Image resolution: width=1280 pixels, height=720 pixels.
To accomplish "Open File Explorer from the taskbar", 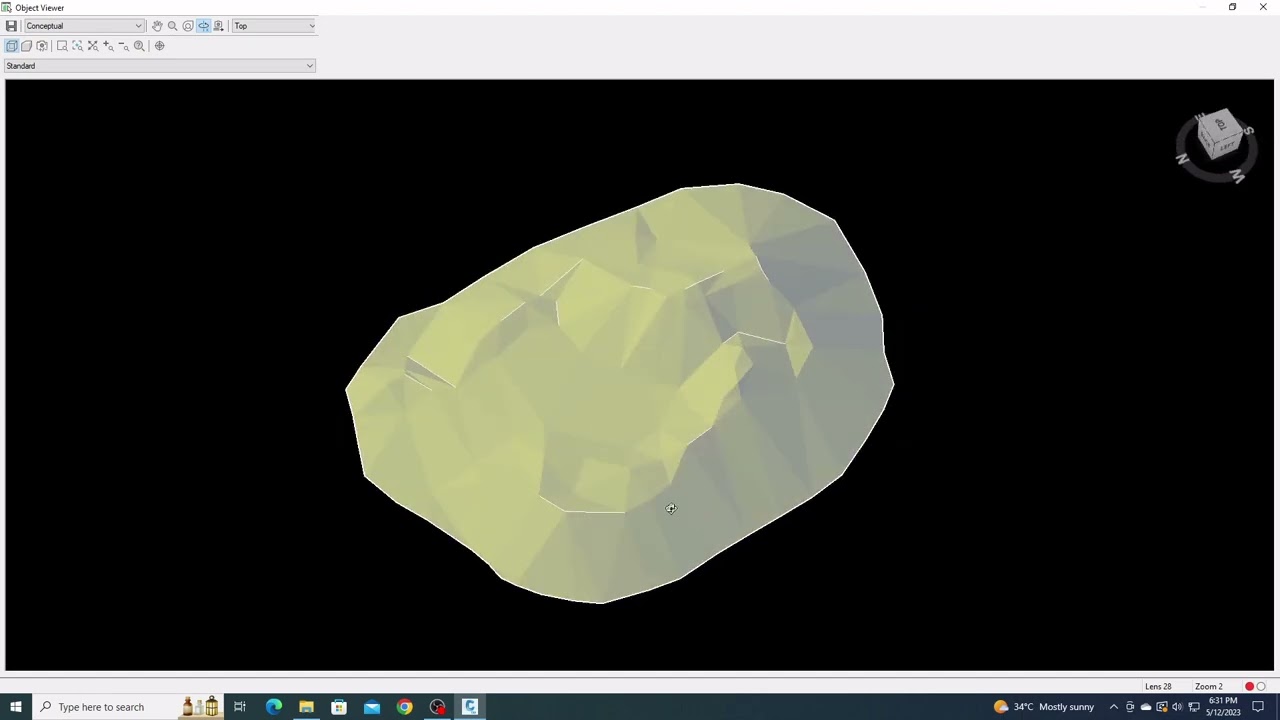I will [x=306, y=707].
